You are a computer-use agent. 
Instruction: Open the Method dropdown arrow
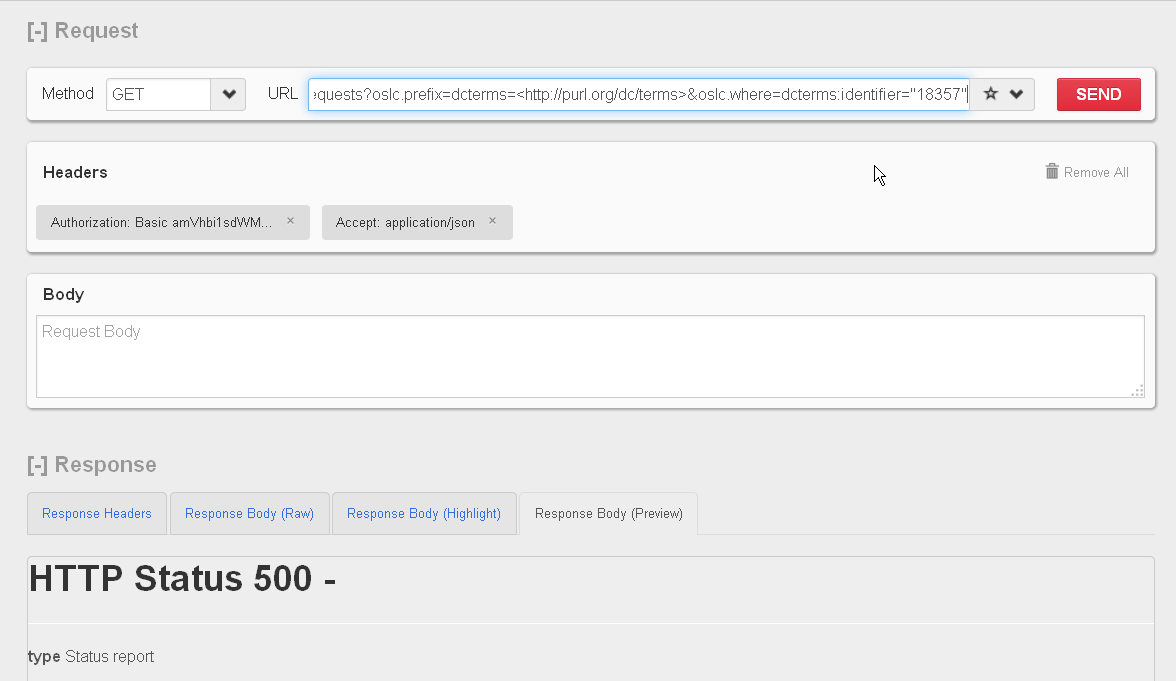point(229,94)
